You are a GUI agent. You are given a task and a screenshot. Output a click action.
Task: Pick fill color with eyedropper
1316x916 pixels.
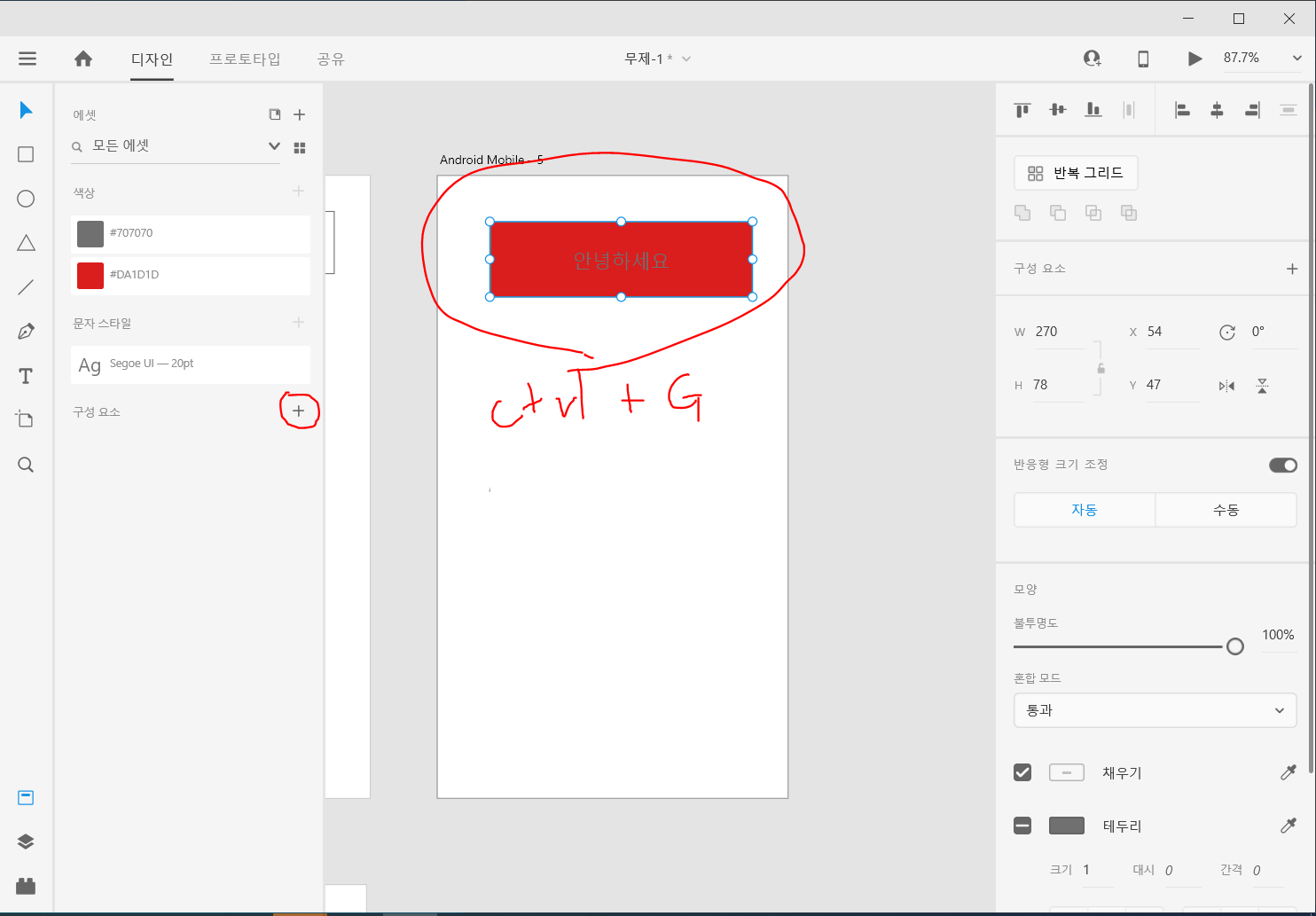pyautogui.click(x=1289, y=772)
